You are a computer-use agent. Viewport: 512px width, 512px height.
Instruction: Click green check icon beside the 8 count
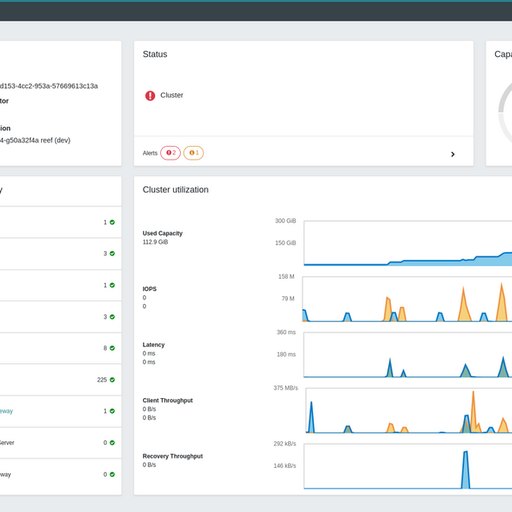click(112, 348)
